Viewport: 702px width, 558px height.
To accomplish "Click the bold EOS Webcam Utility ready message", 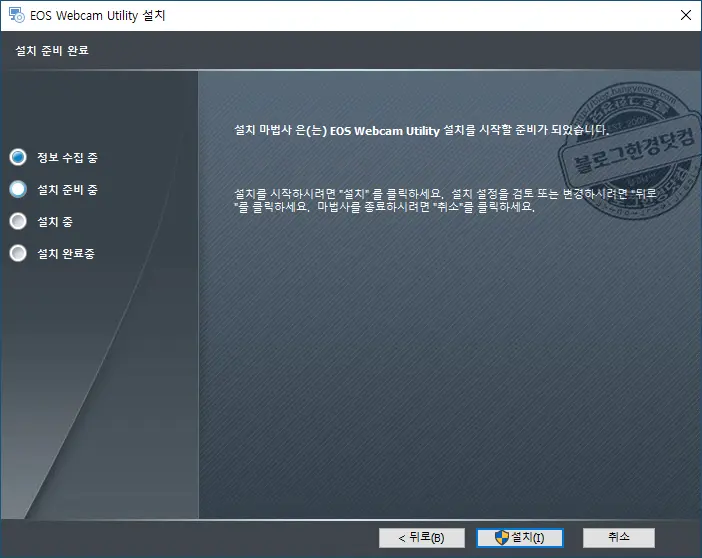I will [x=421, y=130].
